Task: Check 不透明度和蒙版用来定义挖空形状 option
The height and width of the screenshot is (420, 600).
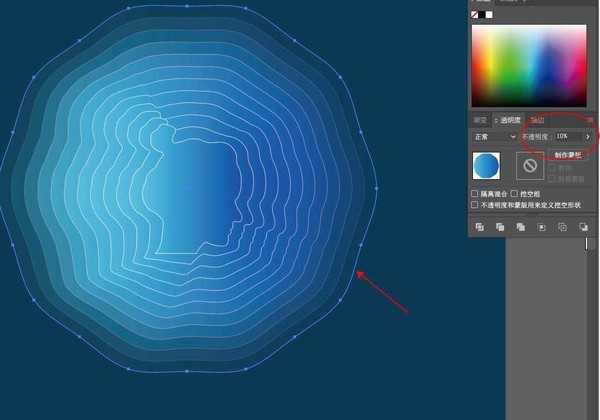Action: [475, 204]
